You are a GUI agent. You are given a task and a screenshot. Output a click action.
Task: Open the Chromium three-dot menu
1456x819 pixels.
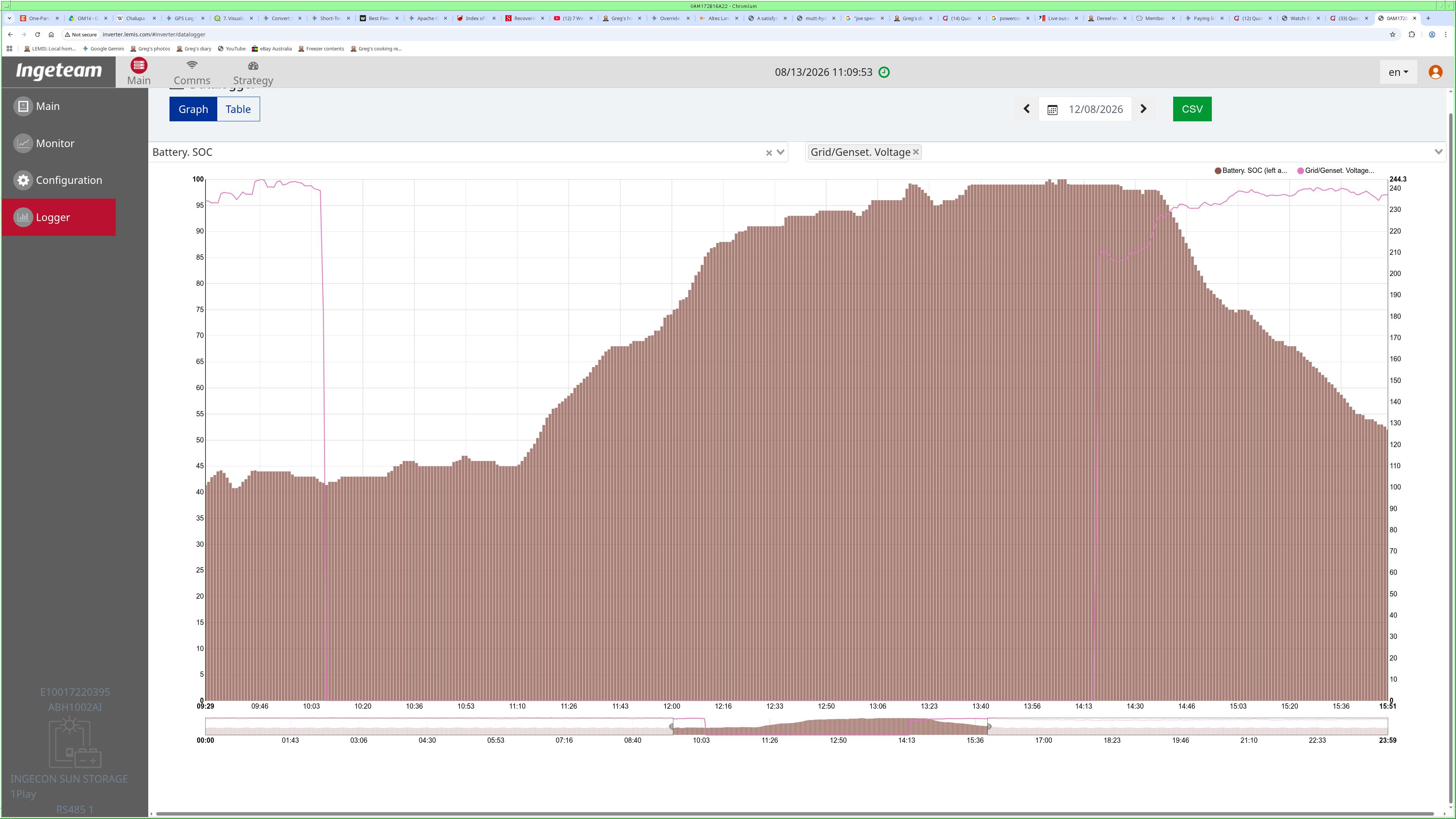[1446, 35]
